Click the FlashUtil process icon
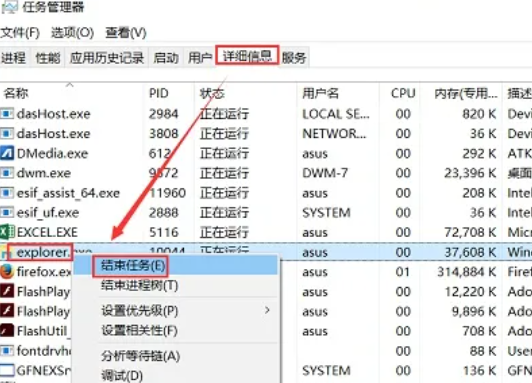 coord(7,330)
